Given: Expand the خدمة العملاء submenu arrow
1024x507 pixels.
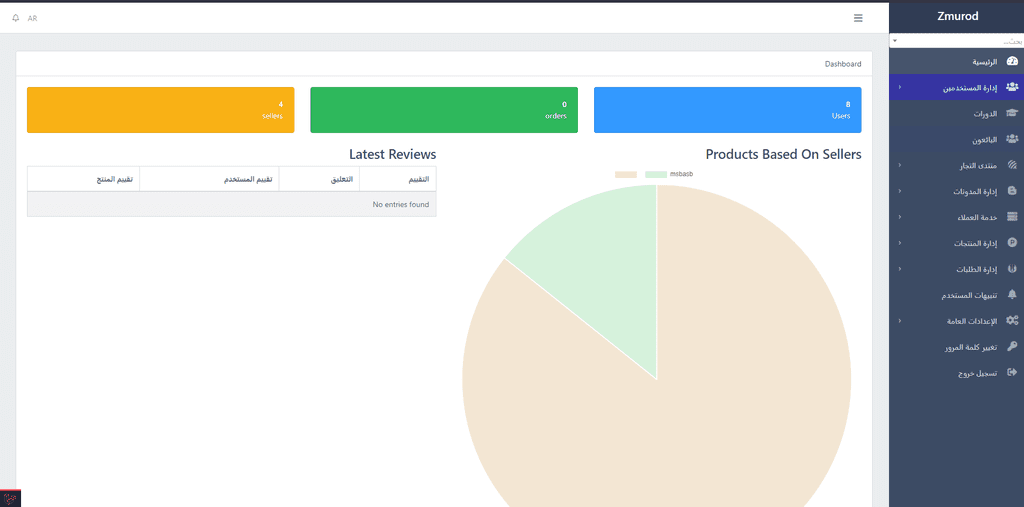Looking at the screenshot, I should (x=899, y=216).
